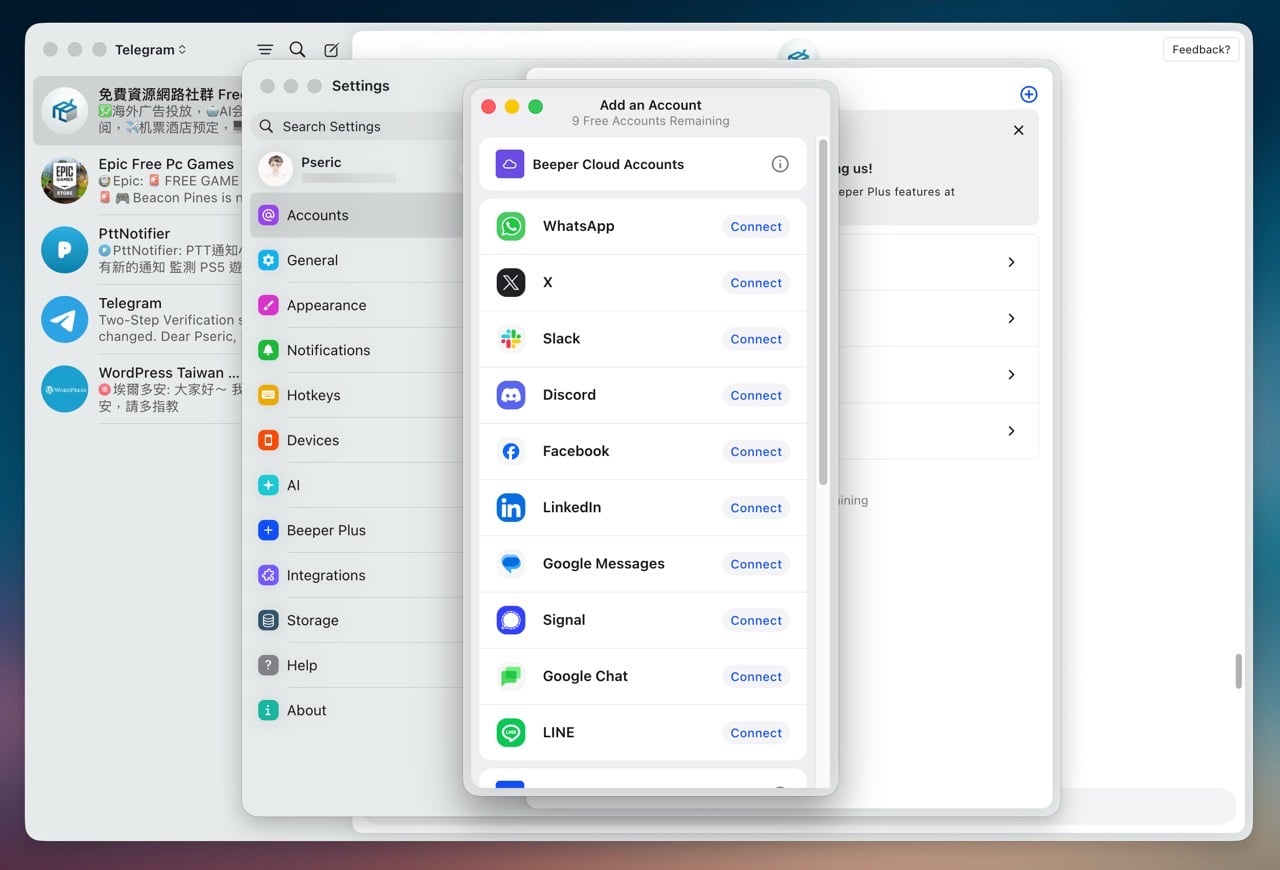This screenshot has width=1280, height=870.
Task: Switch to Appearance settings
Action: point(356,305)
